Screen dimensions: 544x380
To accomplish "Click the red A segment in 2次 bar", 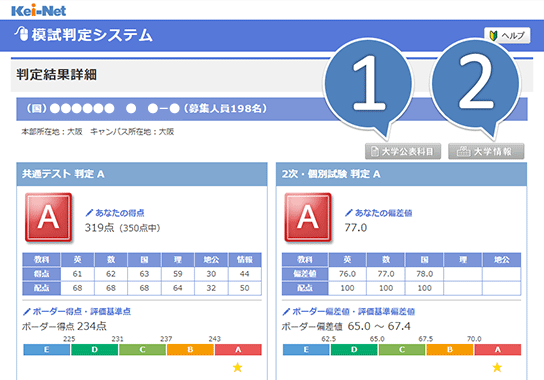I will [x=498, y=349].
